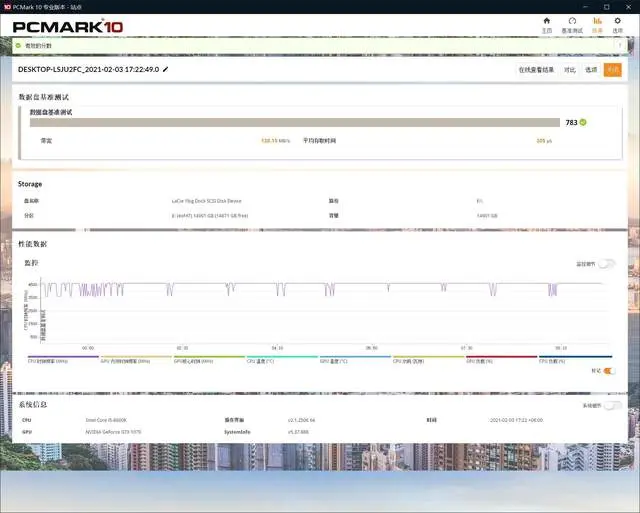Click the score value 783
Viewport: 640px width, 513px height.
point(571,122)
